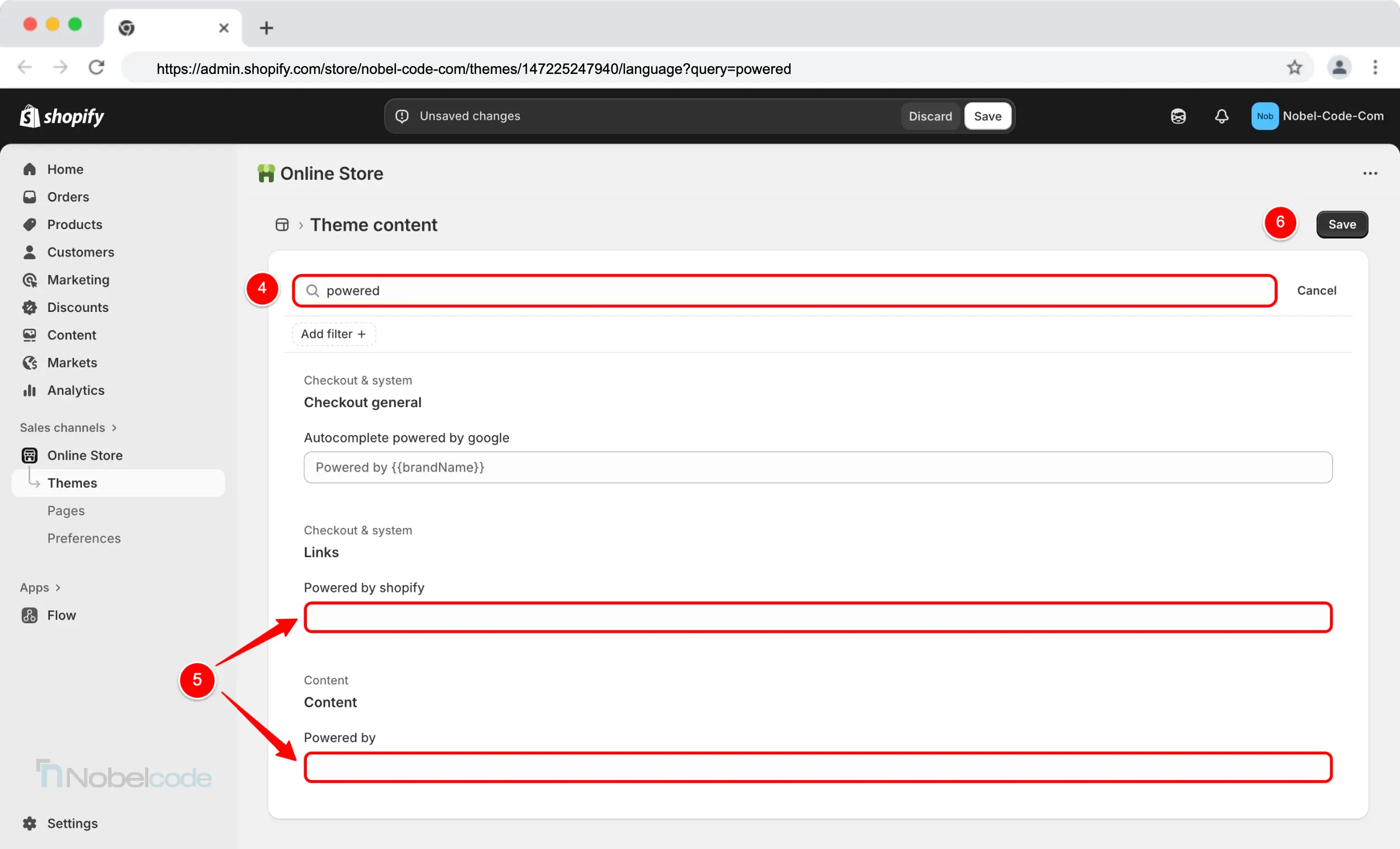The height and width of the screenshot is (849, 1400).
Task: Open the three-dot page menu
Action: tap(1369, 173)
